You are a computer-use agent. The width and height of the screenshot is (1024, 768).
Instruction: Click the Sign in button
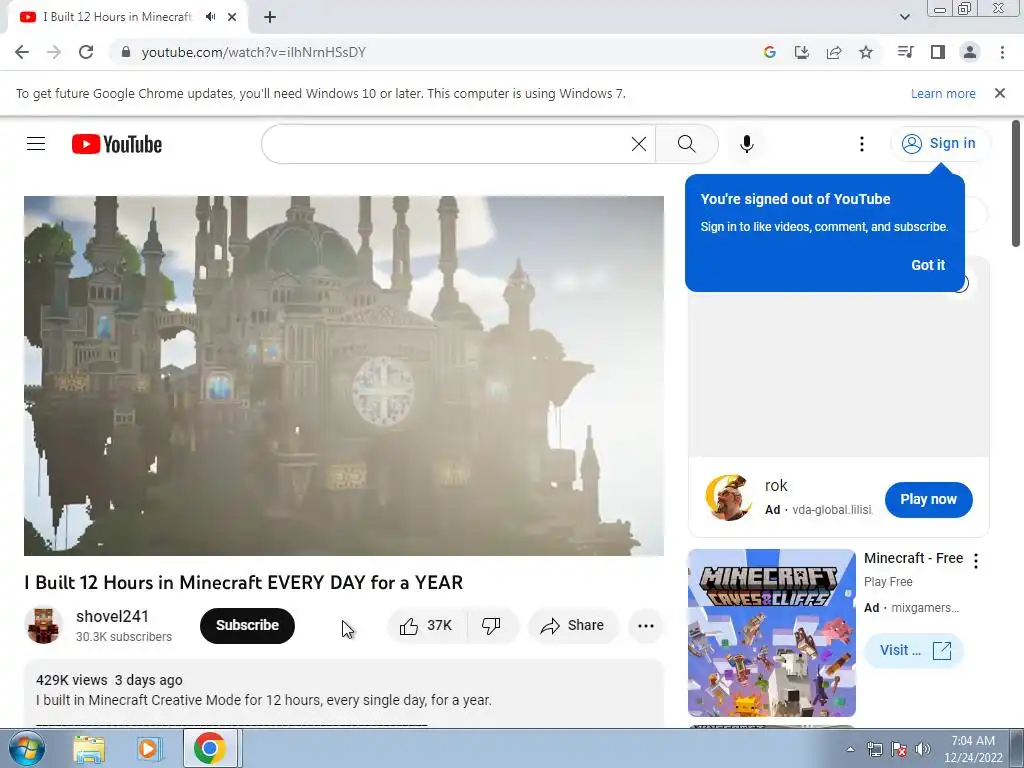pos(938,144)
